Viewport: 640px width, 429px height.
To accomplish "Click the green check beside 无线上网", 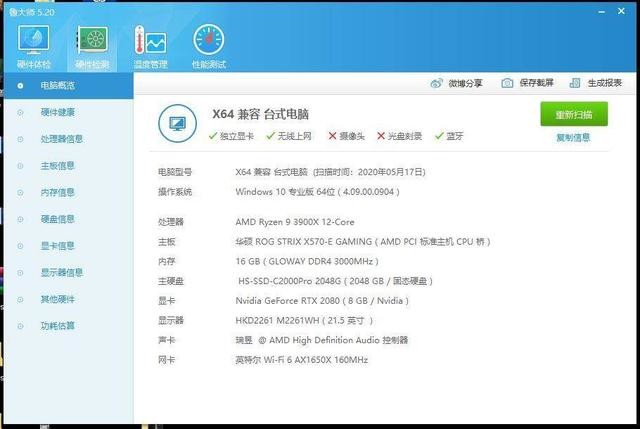I will click(x=271, y=136).
